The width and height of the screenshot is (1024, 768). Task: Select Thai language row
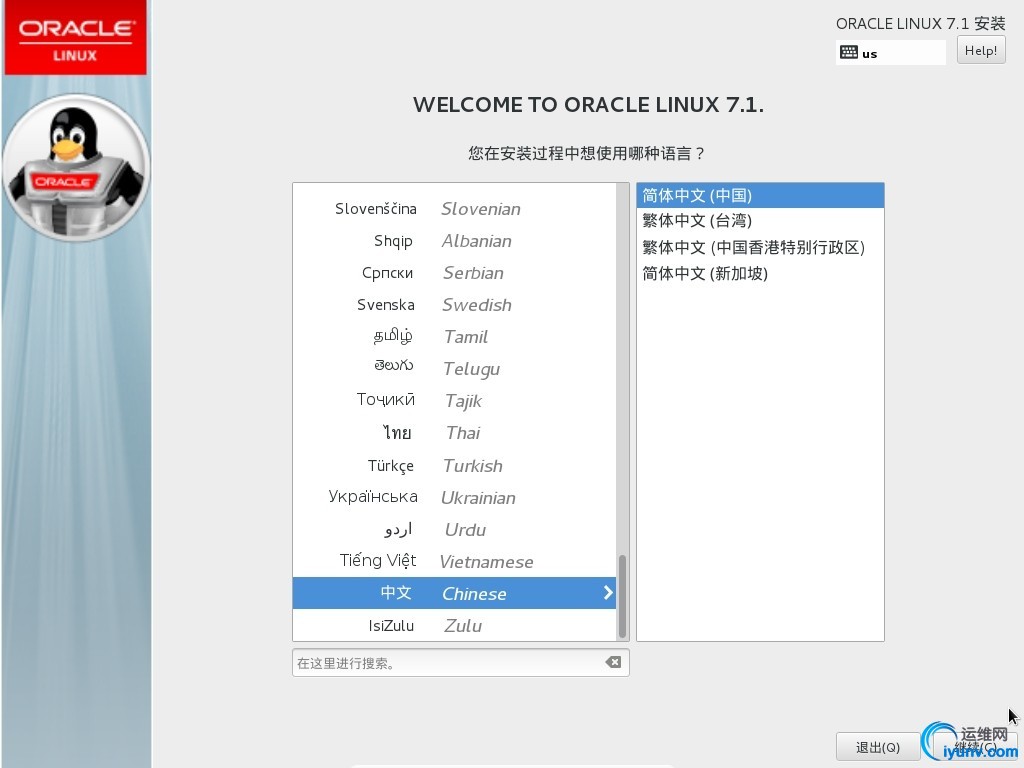click(x=455, y=433)
